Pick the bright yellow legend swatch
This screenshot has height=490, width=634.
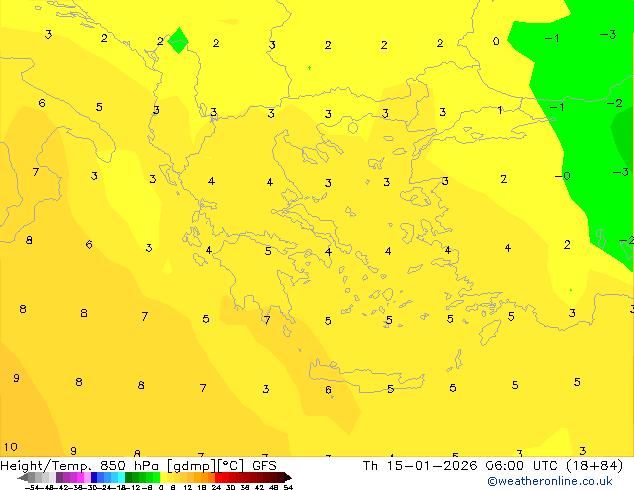[163, 477]
